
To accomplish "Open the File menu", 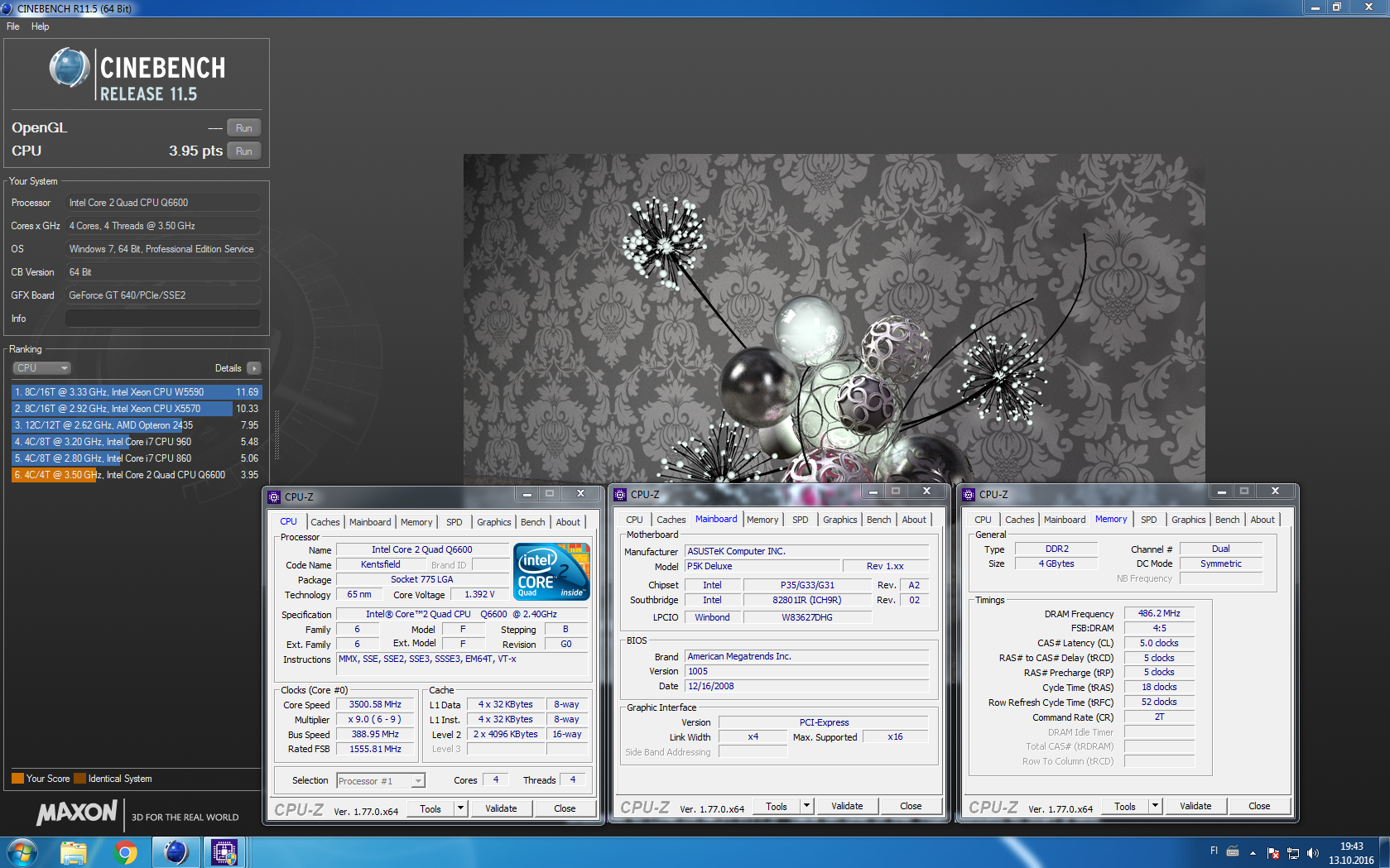I will (x=13, y=26).
